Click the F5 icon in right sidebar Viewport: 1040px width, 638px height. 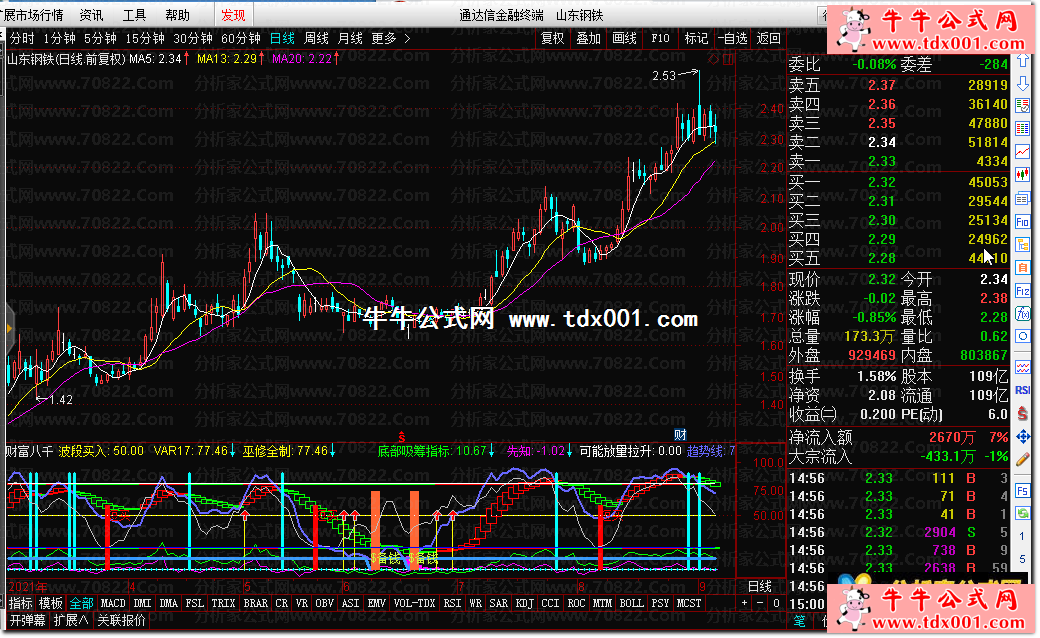(1022, 491)
